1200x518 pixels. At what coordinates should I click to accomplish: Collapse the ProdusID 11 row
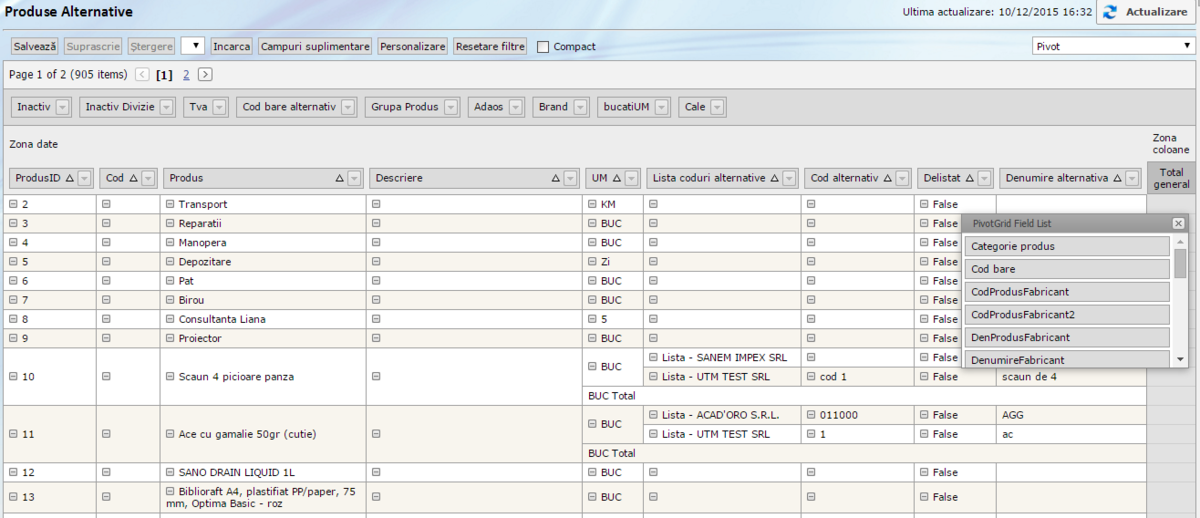coord(13,434)
